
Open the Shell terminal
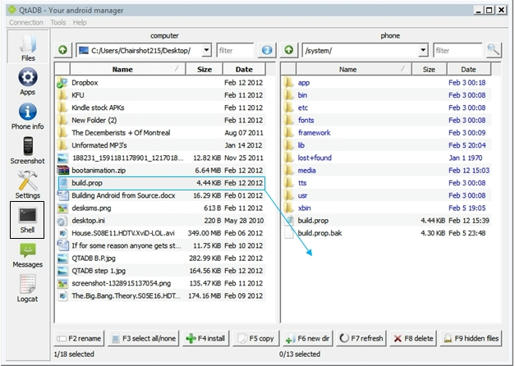tap(27, 220)
